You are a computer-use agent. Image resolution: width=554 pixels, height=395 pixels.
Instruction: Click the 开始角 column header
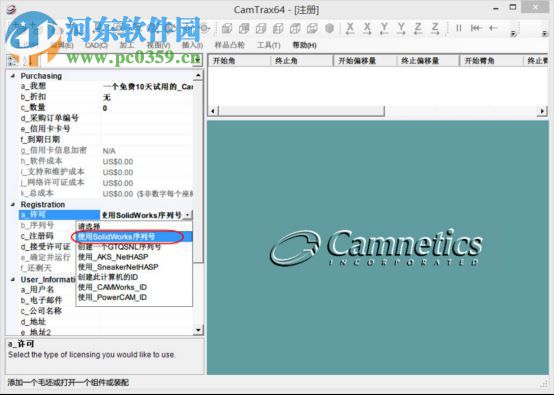coord(239,61)
